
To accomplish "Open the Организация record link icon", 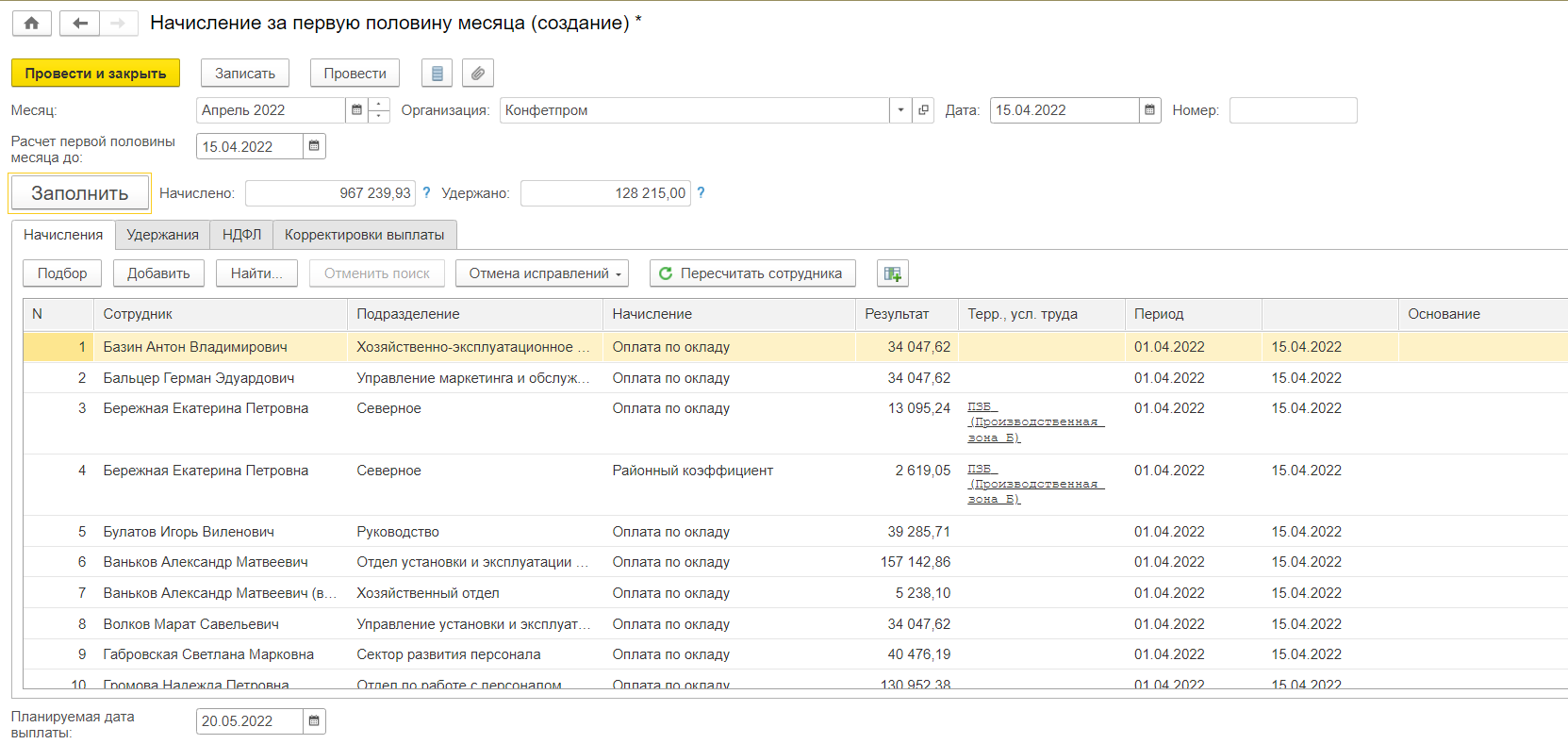I will pyautogui.click(x=924, y=110).
